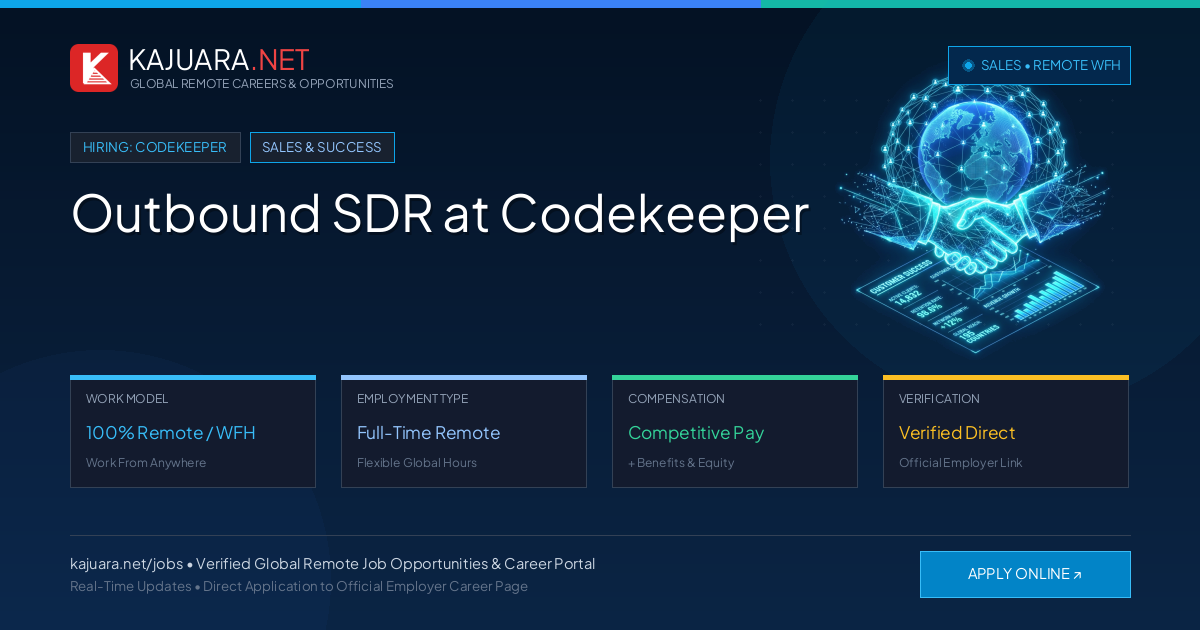Click the blue dot icon in the SALES badge
The image size is (1200, 630).
click(968, 65)
